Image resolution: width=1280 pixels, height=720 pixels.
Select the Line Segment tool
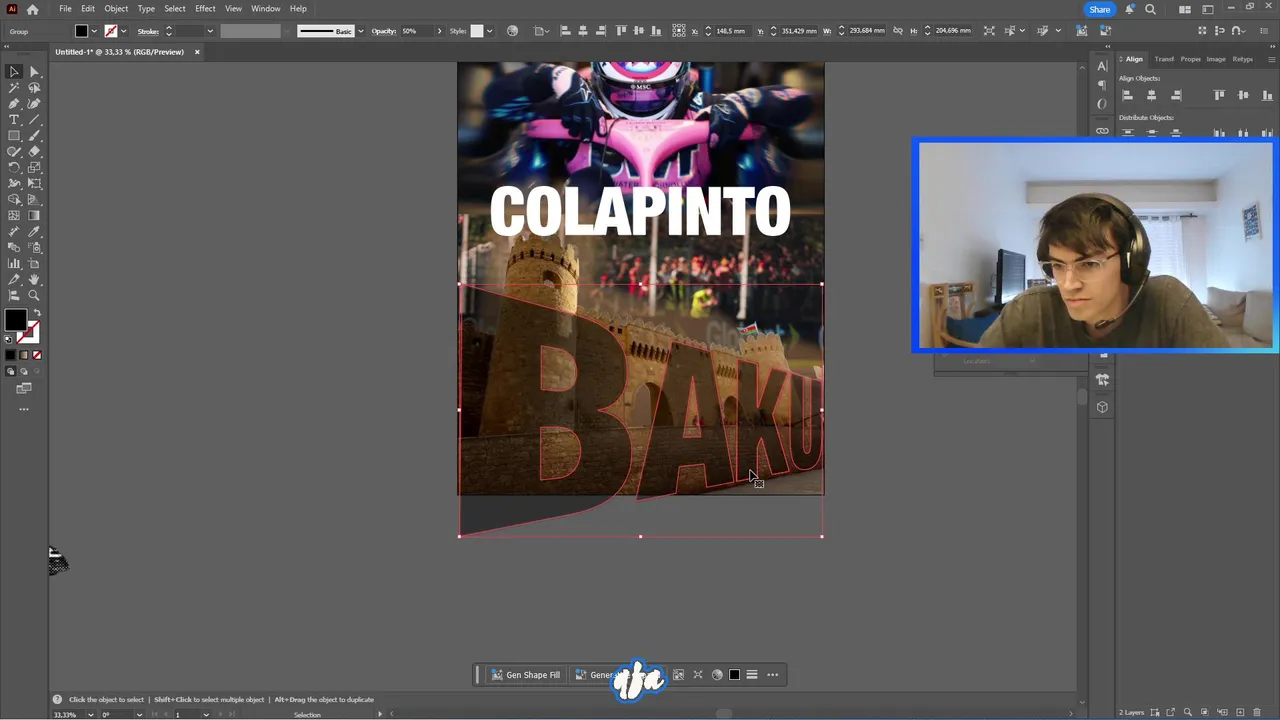click(x=34, y=120)
